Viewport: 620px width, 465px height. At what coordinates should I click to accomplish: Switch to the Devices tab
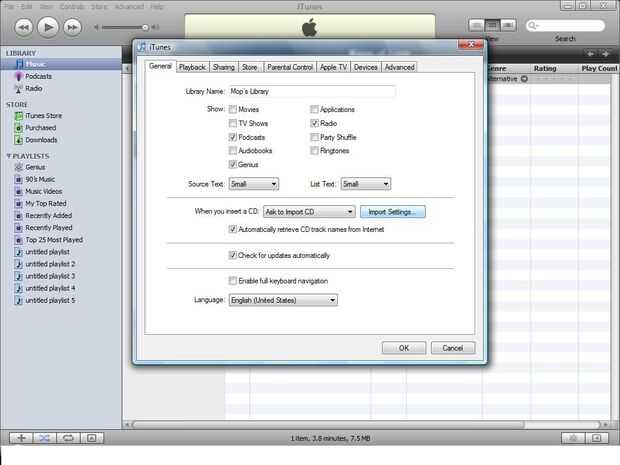pyautogui.click(x=365, y=67)
